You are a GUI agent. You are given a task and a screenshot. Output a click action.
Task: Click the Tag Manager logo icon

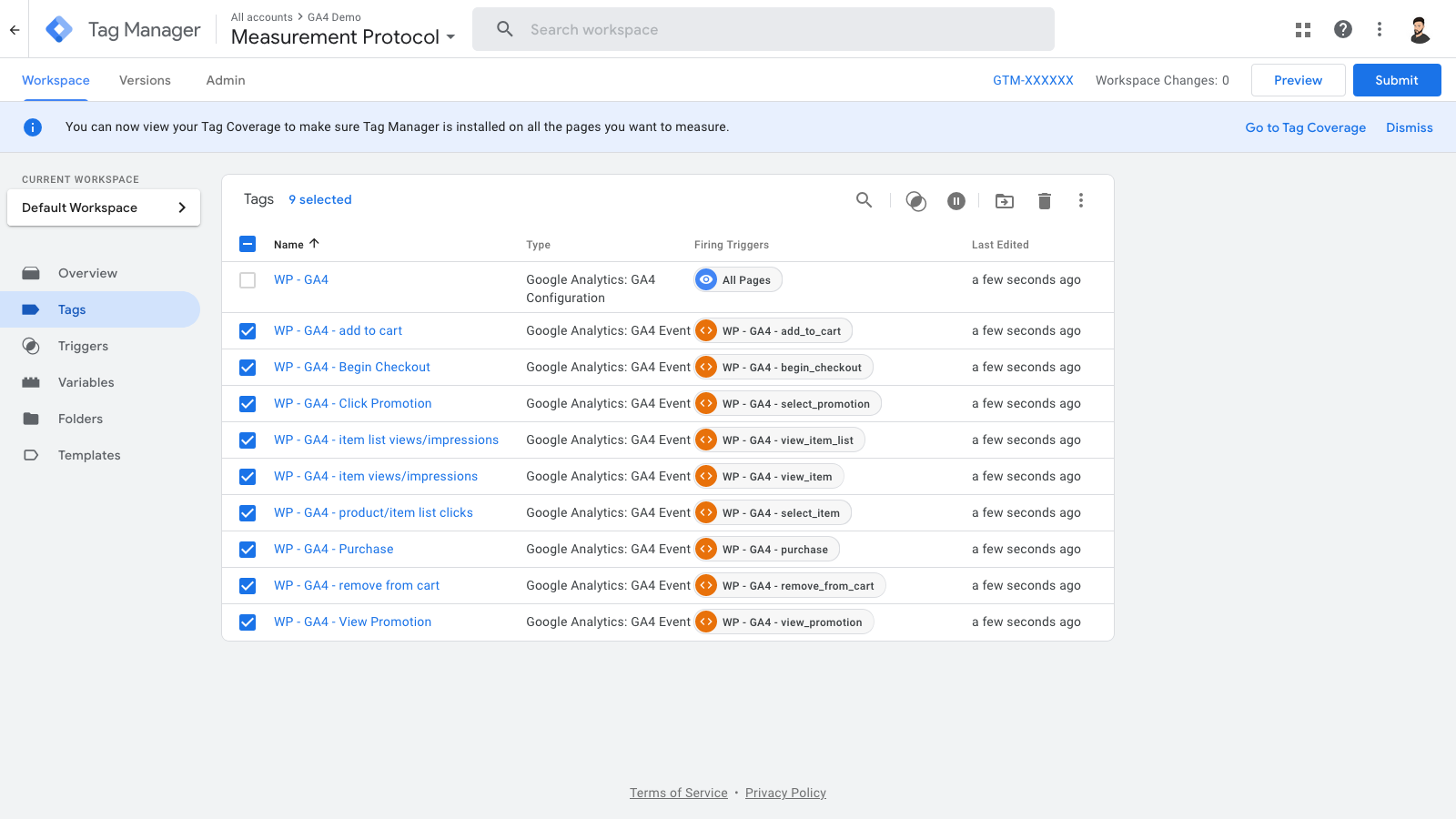pos(59,29)
